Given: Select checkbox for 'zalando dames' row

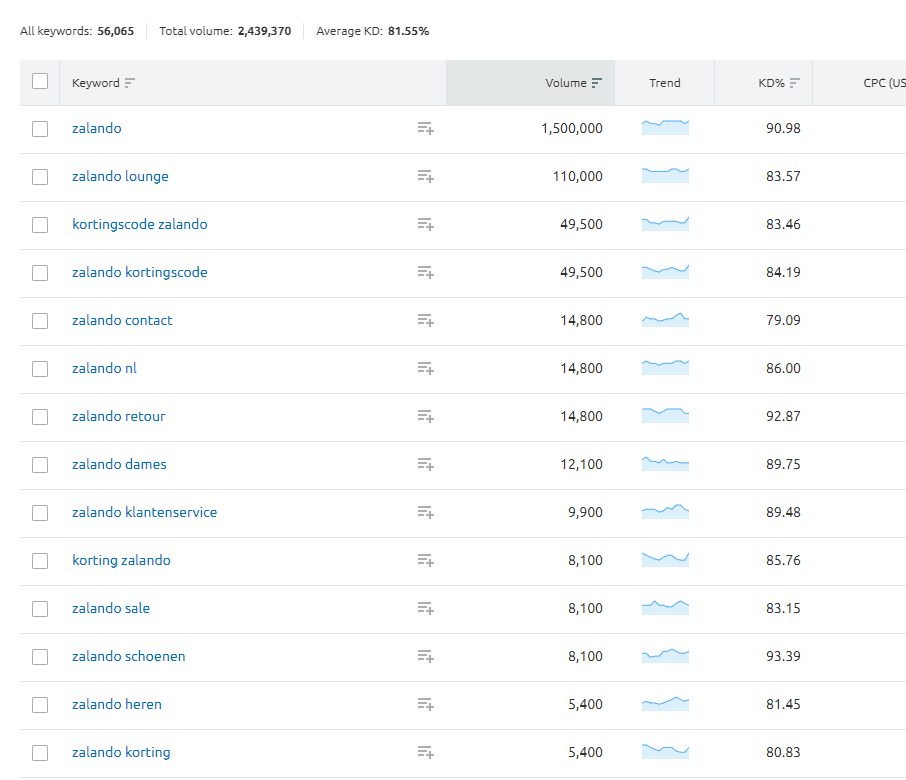Looking at the screenshot, I should 40,464.
